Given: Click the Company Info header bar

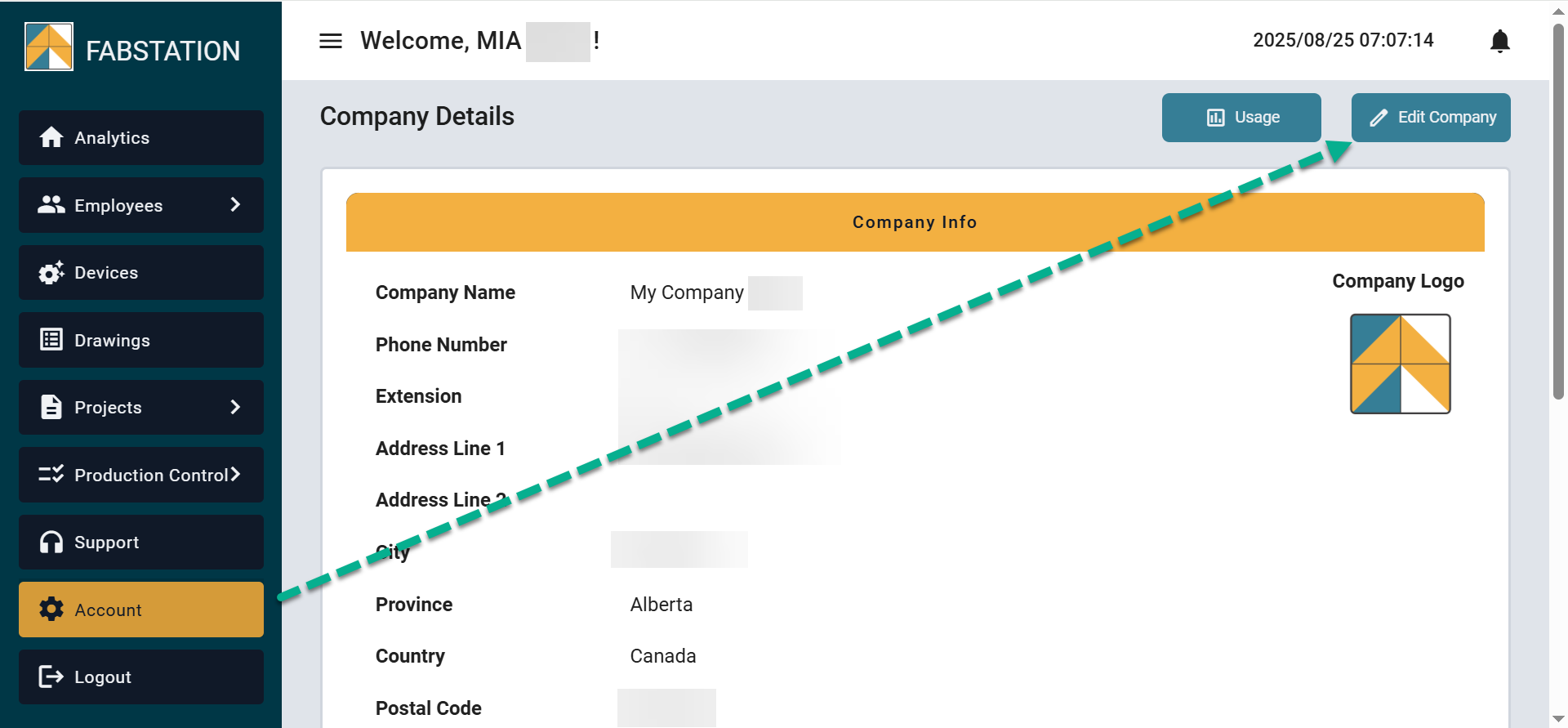Looking at the screenshot, I should pos(915,222).
